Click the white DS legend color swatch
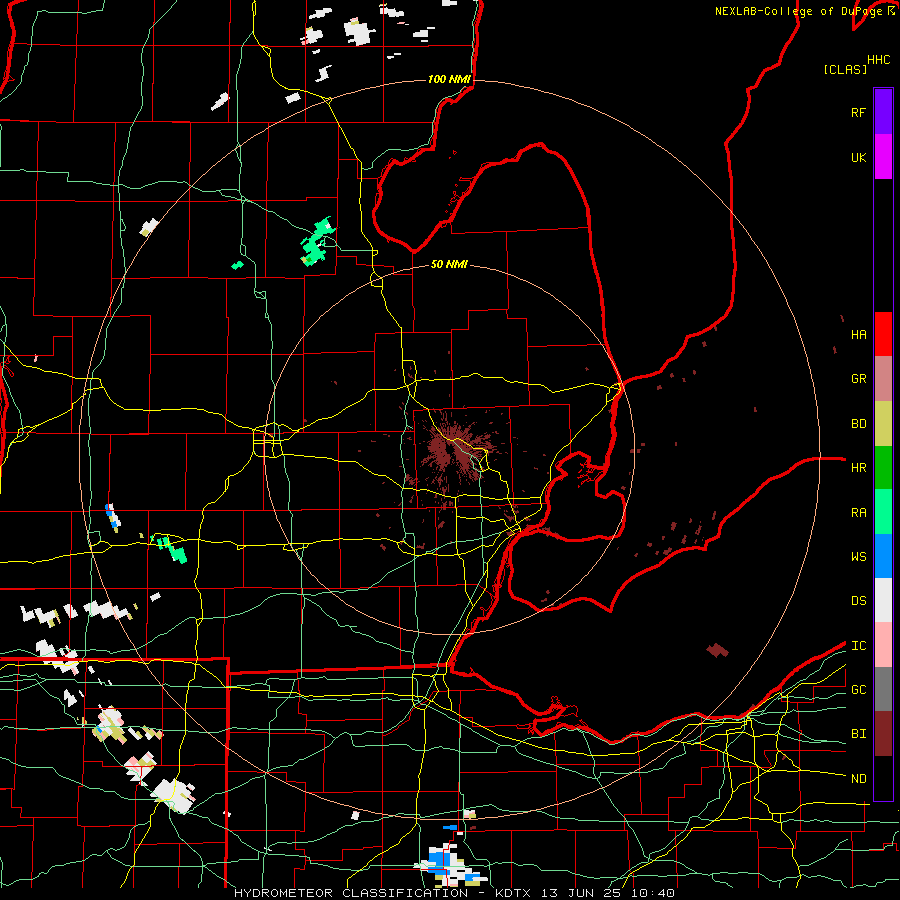This screenshot has width=900, height=900. pyautogui.click(x=883, y=600)
